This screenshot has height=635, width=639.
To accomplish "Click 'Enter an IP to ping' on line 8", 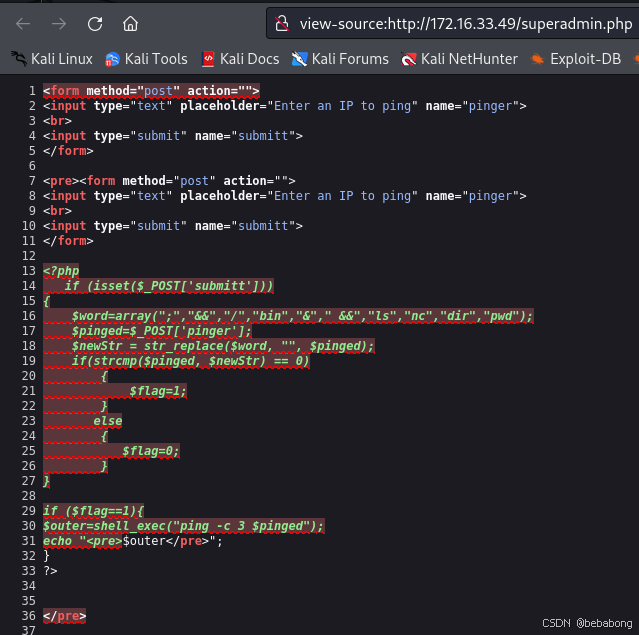I will [x=342, y=196].
